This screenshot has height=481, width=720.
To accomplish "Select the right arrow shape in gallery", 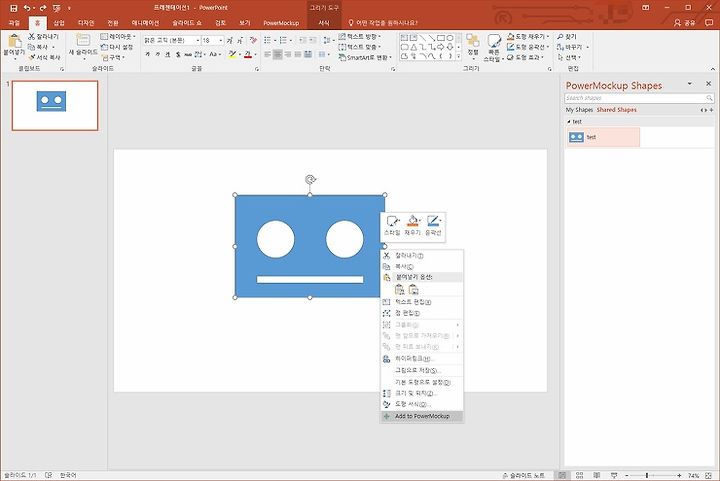I will pos(441,47).
